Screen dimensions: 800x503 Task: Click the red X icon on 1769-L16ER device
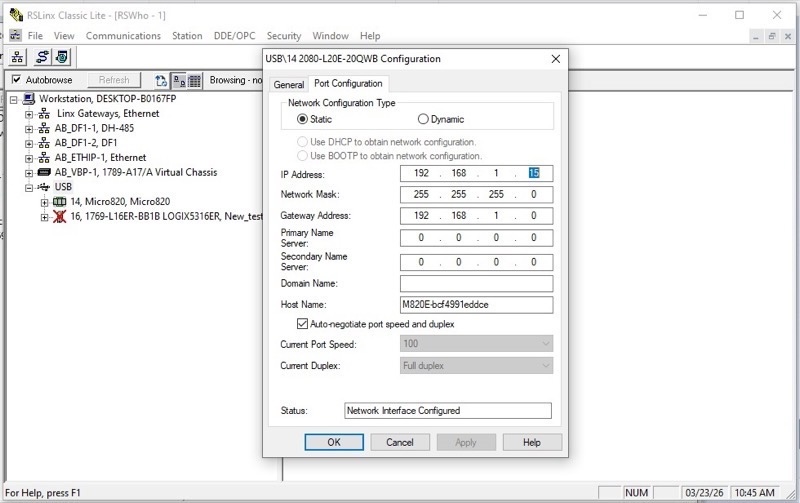pos(60,216)
